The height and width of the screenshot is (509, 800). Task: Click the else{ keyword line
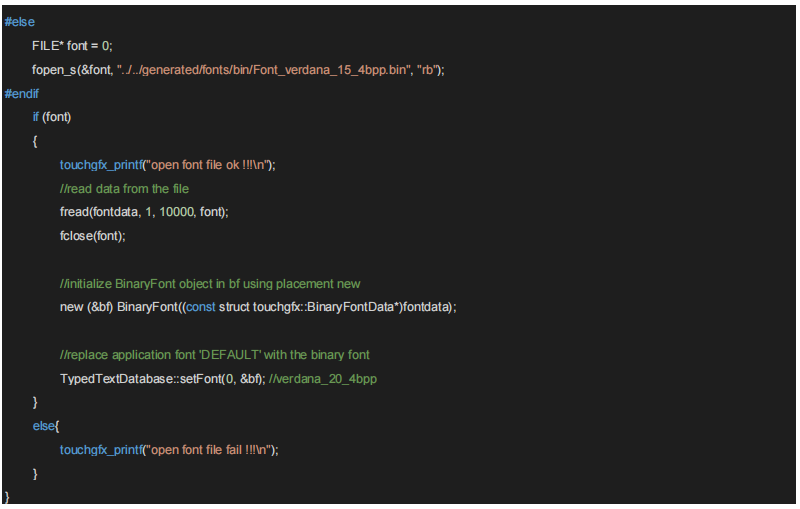click(46, 426)
